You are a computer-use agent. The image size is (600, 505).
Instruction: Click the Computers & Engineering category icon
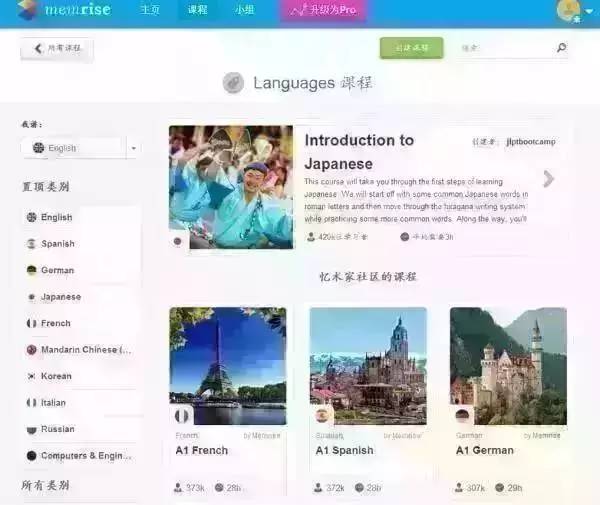tap(32, 456)
